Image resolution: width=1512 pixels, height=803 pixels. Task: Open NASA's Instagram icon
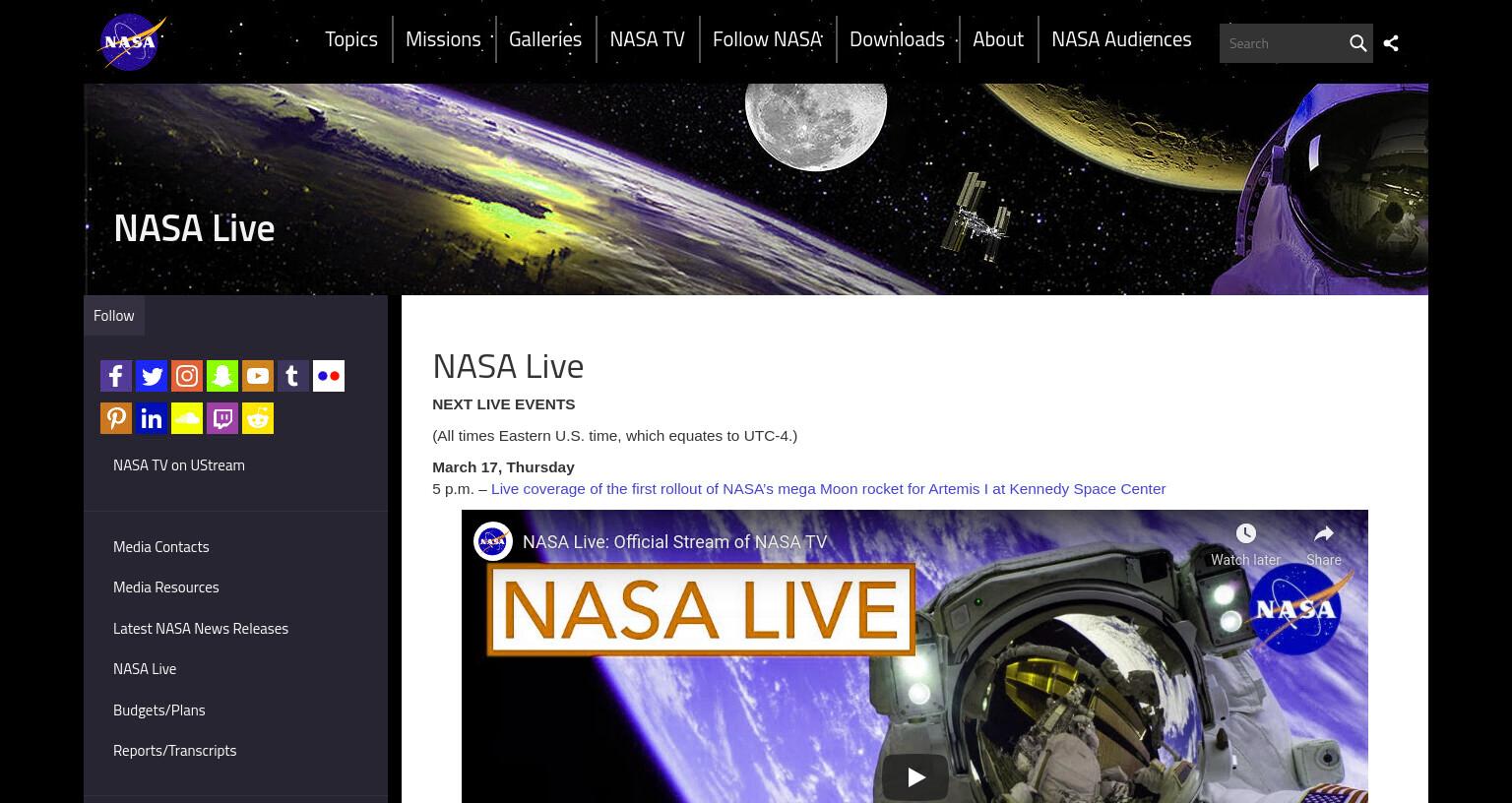click(x=187, y=376)
